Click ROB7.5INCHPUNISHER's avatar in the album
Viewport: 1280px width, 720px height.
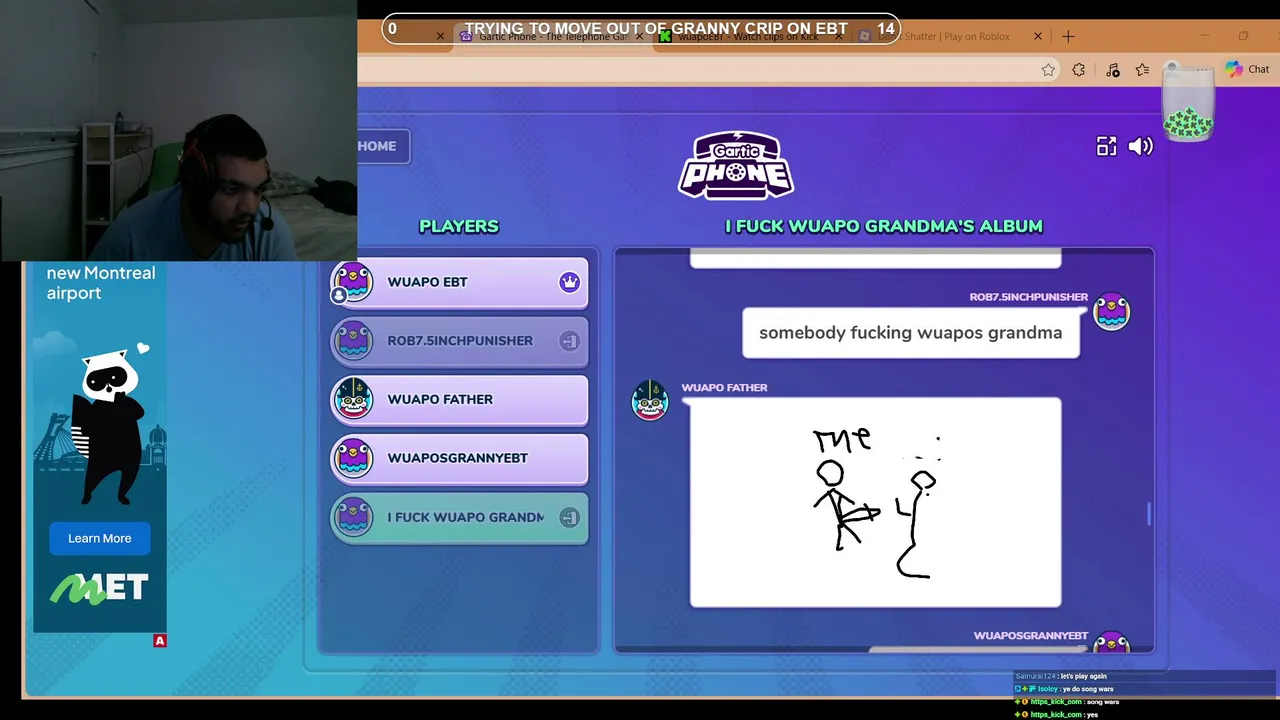point(1111,311)
